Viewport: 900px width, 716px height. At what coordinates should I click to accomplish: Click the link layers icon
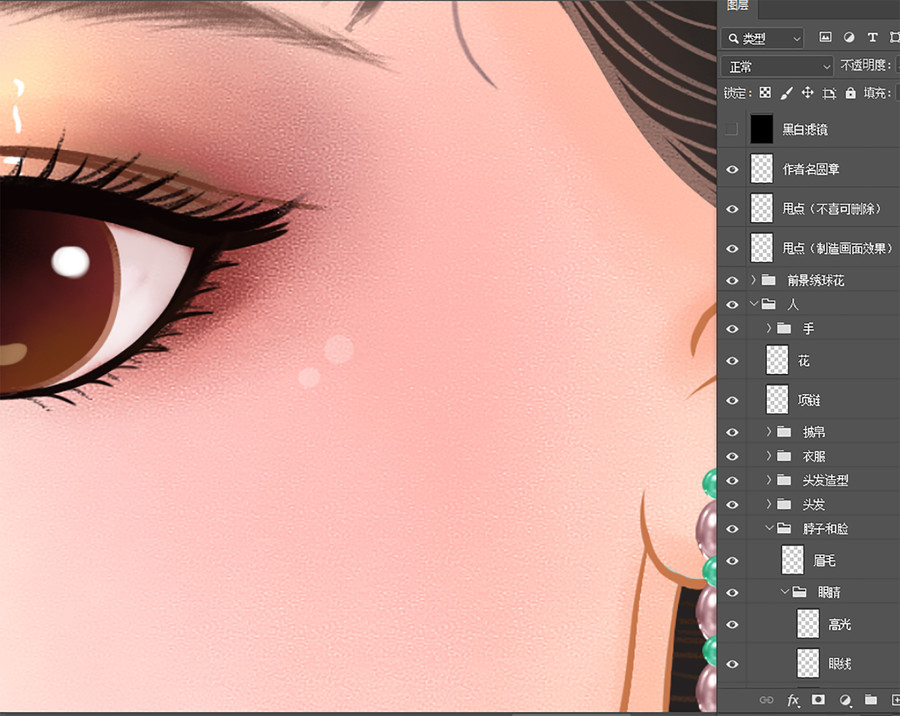[766, 700]
